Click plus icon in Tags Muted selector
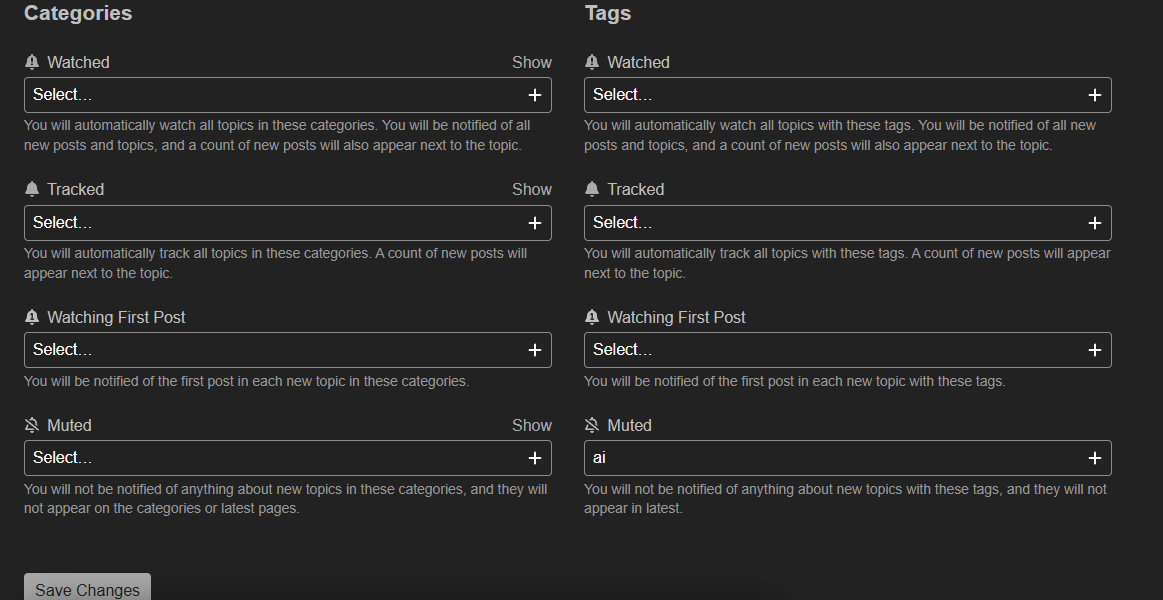 pyautogui.click(x=1095, y=458)
